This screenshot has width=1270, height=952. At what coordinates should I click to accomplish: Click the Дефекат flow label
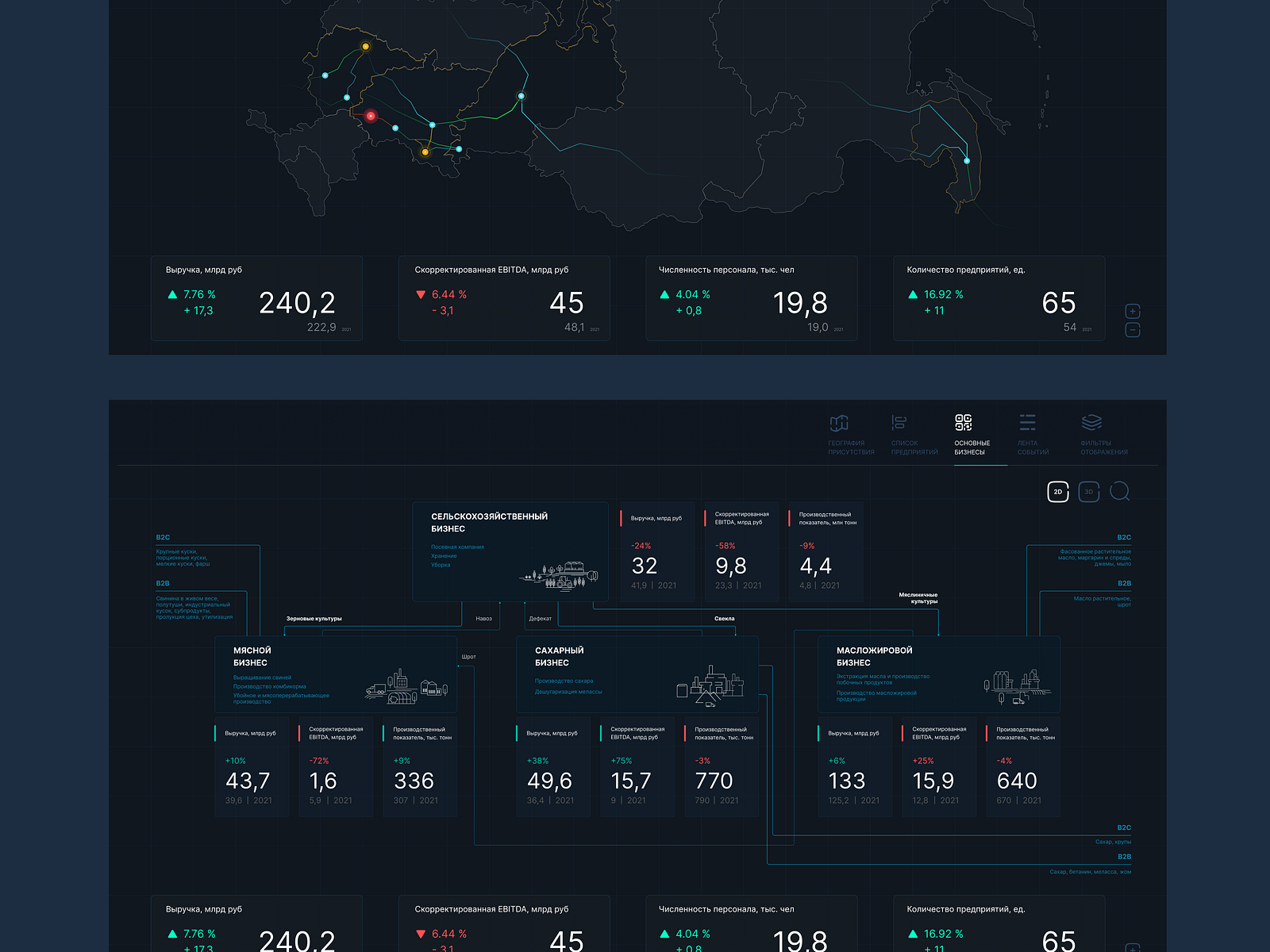[541, 619]
